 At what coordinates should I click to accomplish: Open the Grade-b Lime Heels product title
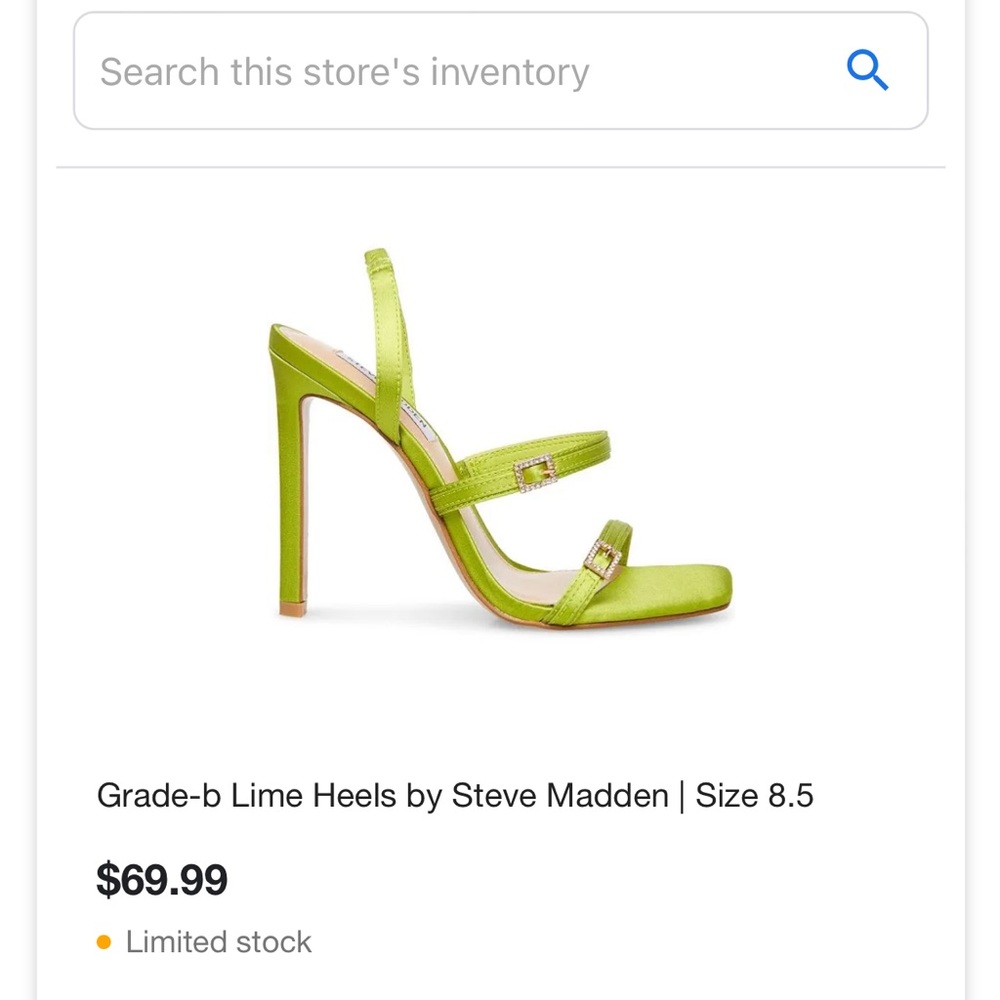456,796
